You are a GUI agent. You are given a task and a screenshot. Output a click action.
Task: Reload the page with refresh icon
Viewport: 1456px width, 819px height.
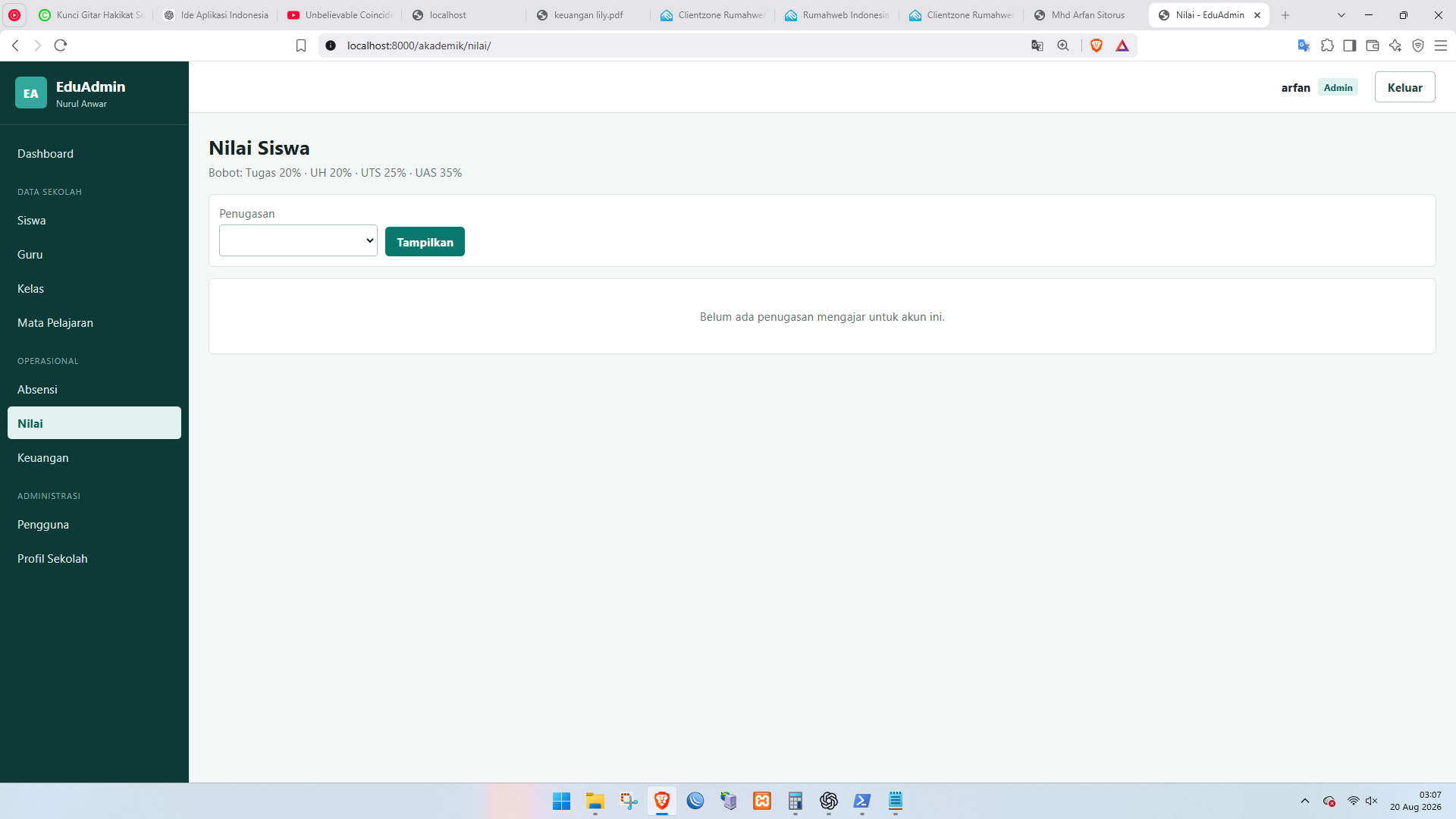pyautogui.click(x=61, y=45)
